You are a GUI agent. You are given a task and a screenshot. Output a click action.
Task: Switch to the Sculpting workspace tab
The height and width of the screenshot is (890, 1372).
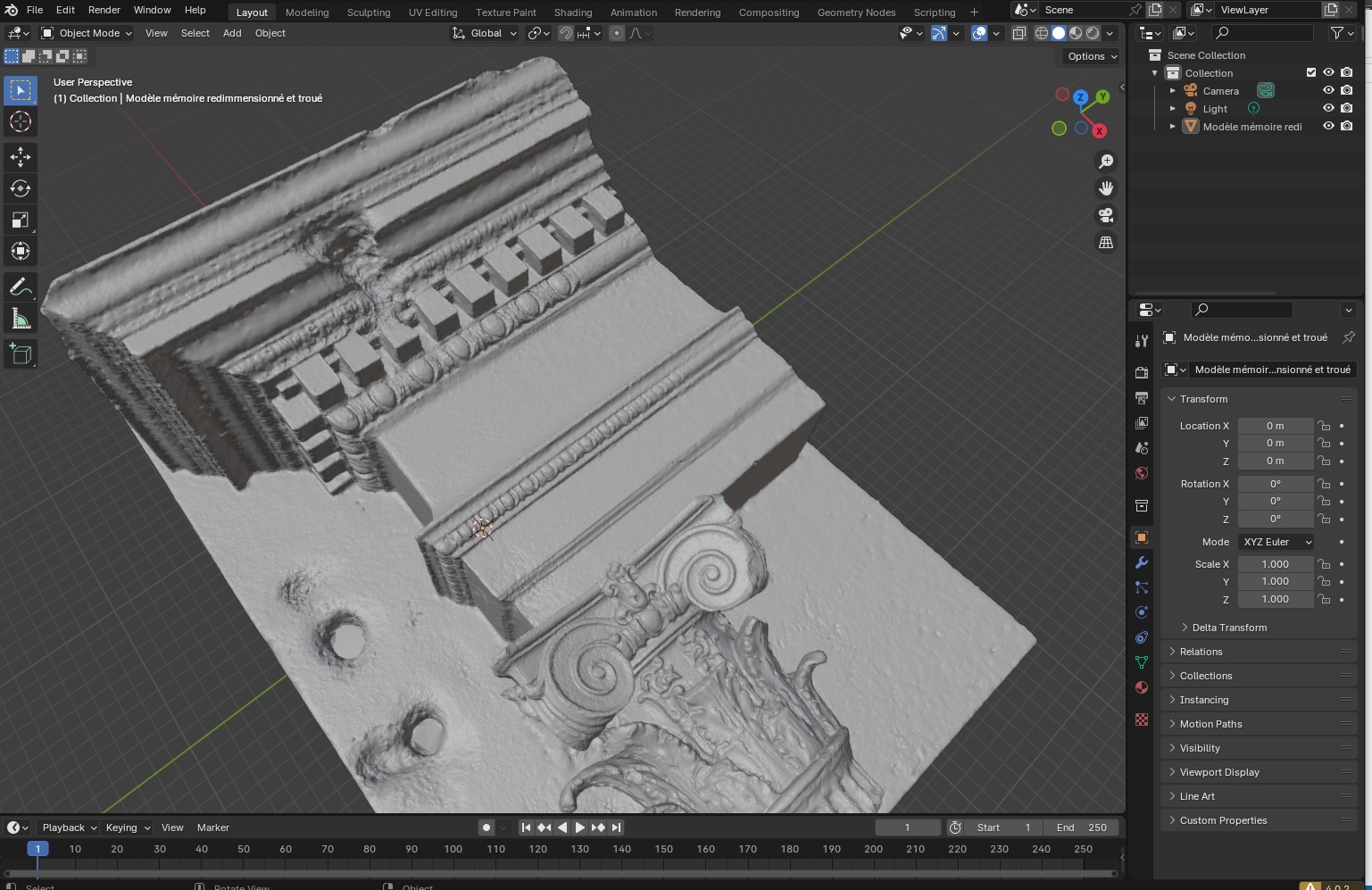click(368, 12)
